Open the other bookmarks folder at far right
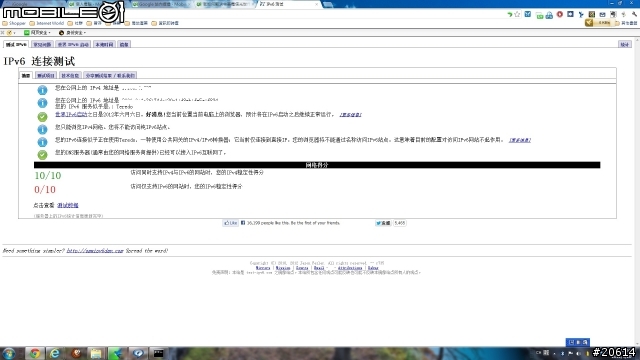The image size is (640, 360). point(627,23)
